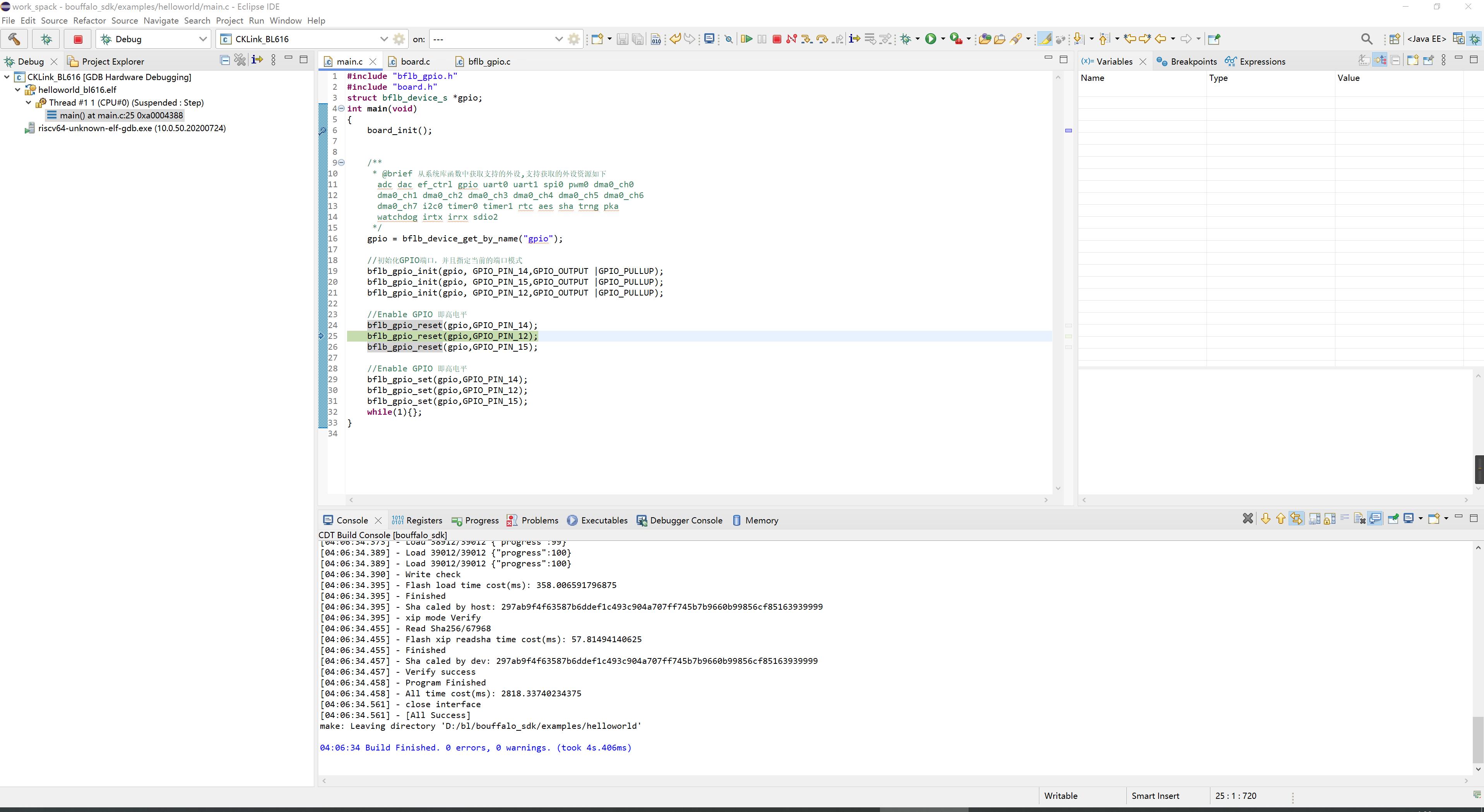Collapse the helloworld_bl616.elf tree node

[x=18, y=90]
